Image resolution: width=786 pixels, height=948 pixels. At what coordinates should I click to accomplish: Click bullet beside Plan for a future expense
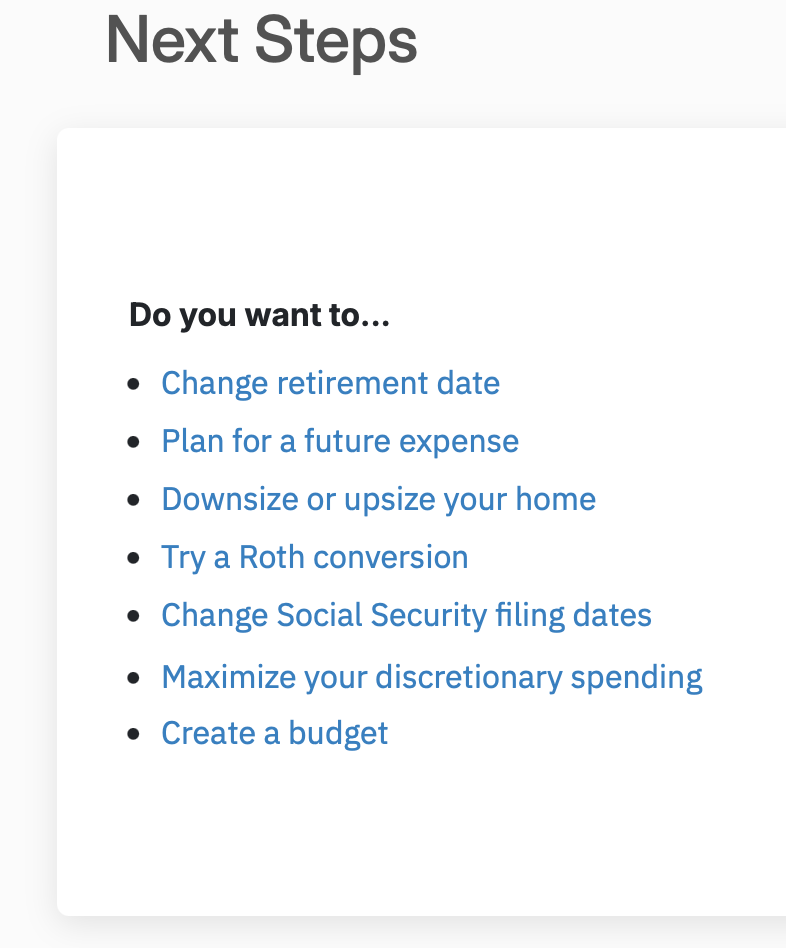point(134,442)
